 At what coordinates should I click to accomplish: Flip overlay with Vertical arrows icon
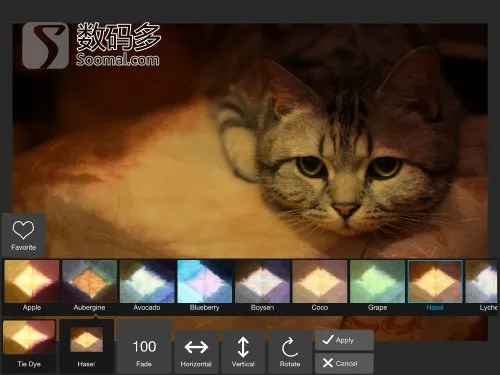tap(243, 351)
